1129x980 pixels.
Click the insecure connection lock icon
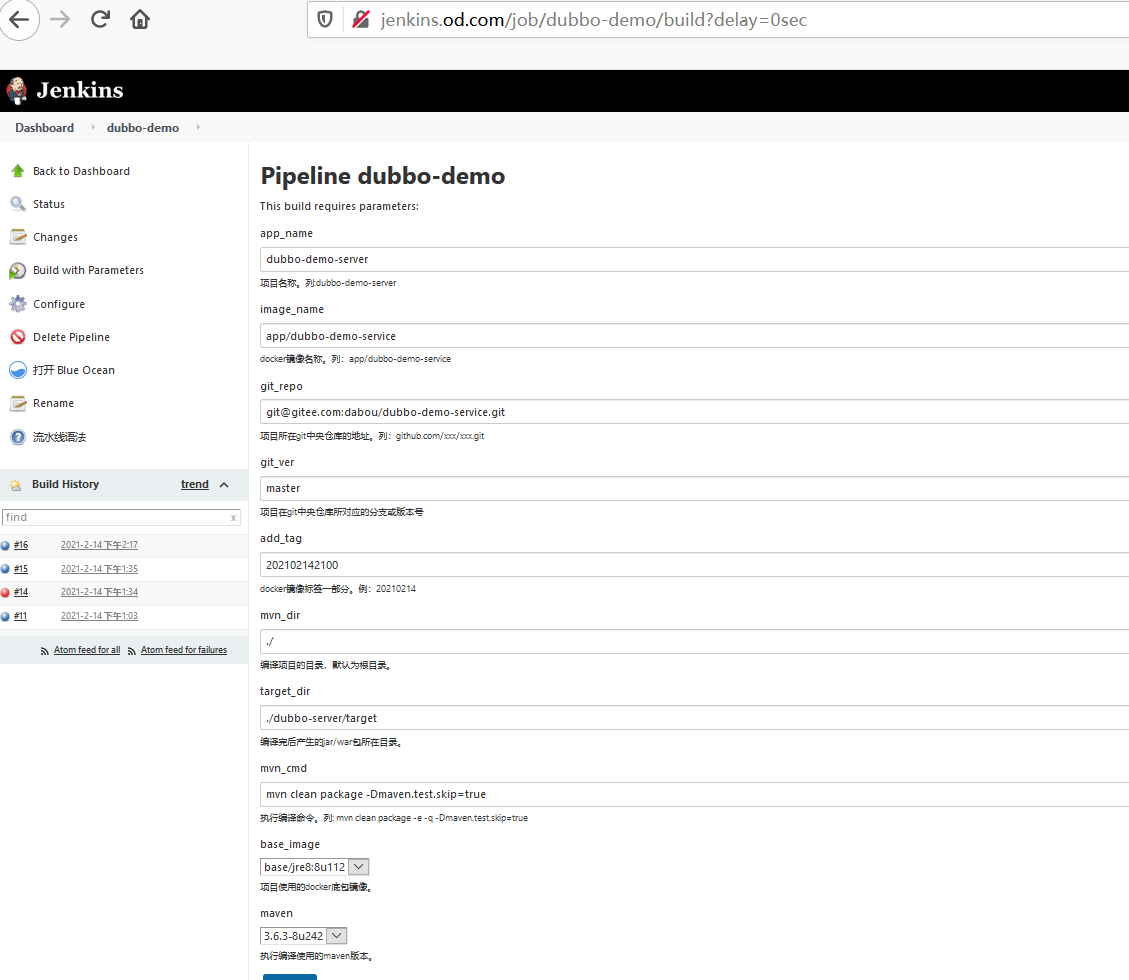(x=361, y=19)
